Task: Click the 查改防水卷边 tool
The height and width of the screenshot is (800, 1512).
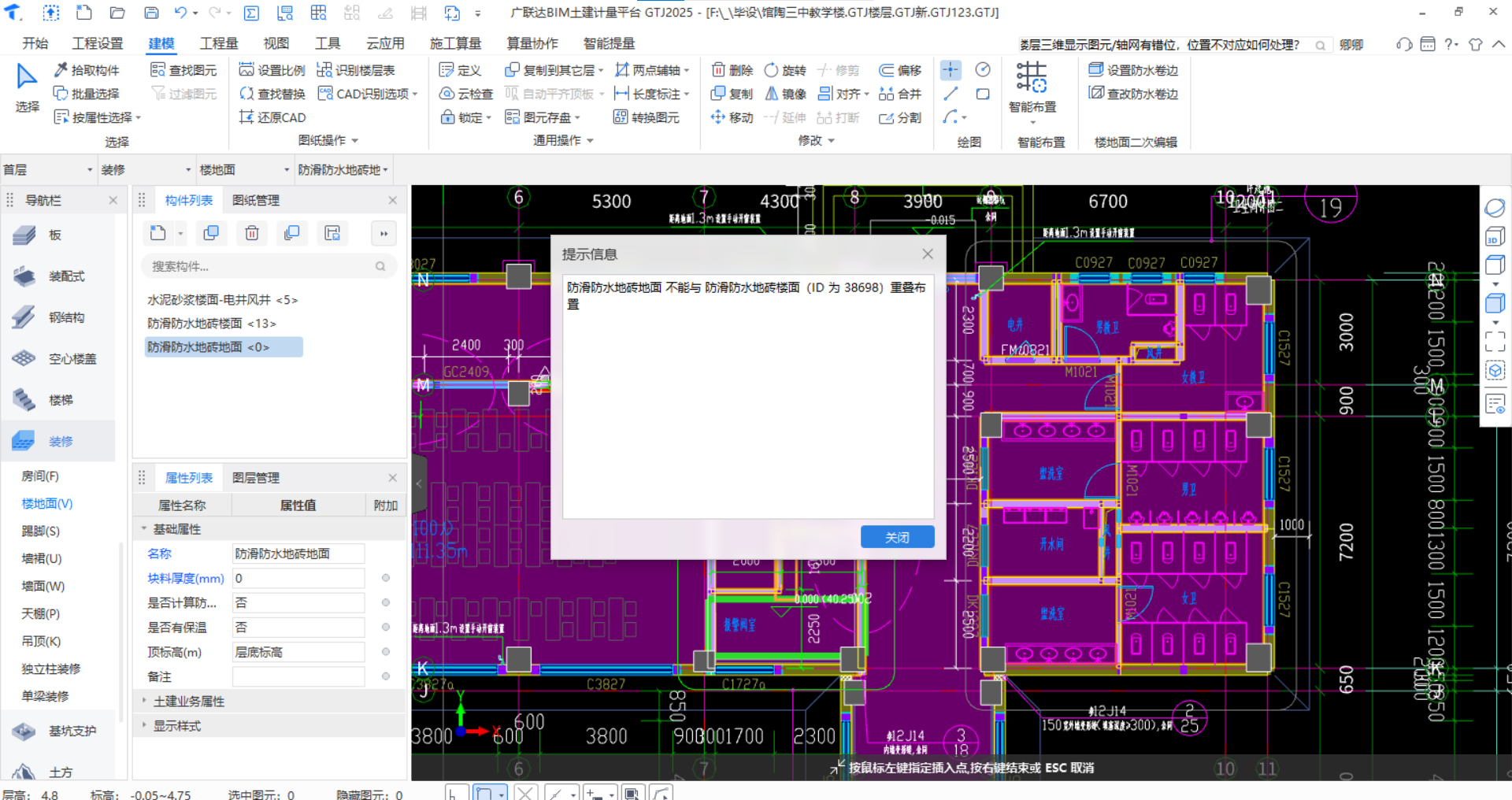Action: coord(1133,94)
